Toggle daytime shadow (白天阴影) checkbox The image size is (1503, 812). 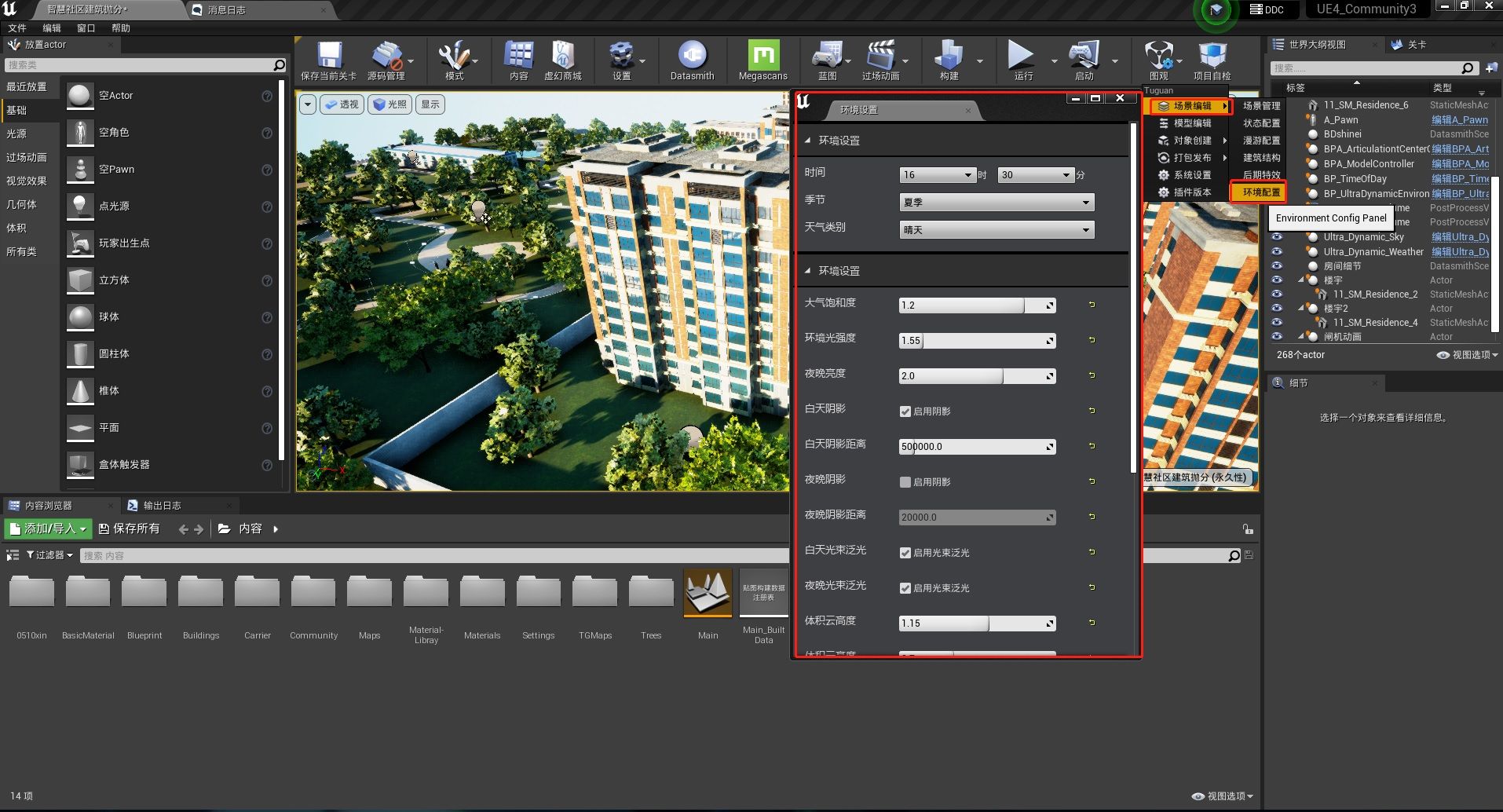click(905, 411)
